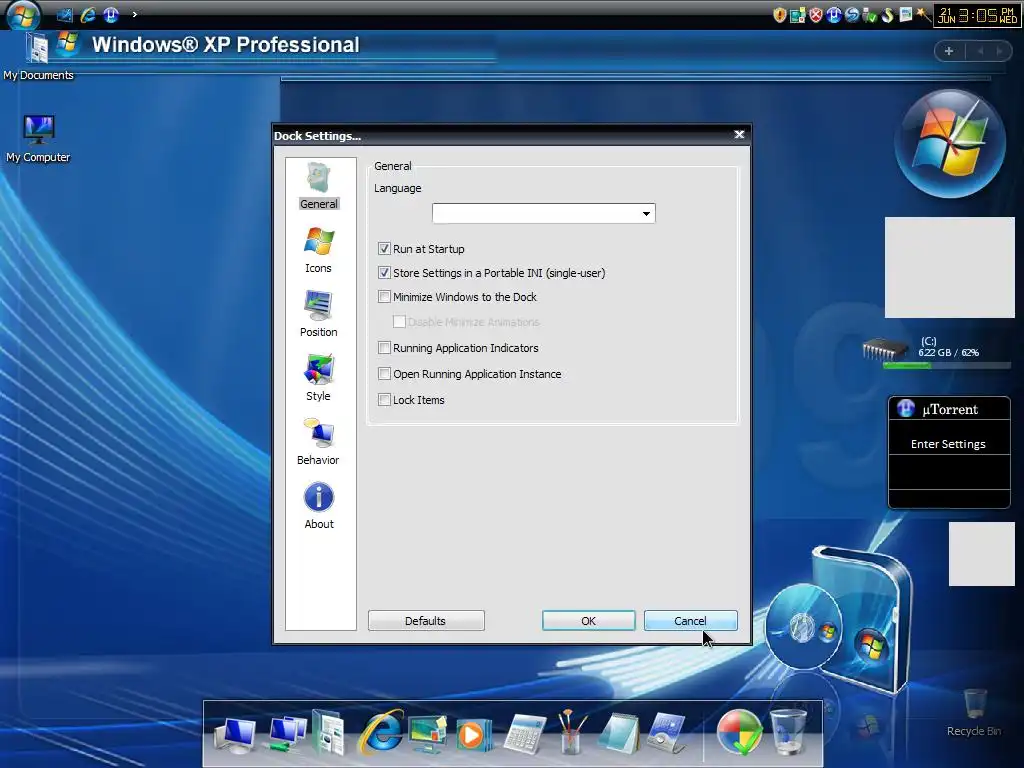The image size is (1024, 768).
Task: Select the Recycle Bin desktop icon
Action: click(x=974, y=713)
